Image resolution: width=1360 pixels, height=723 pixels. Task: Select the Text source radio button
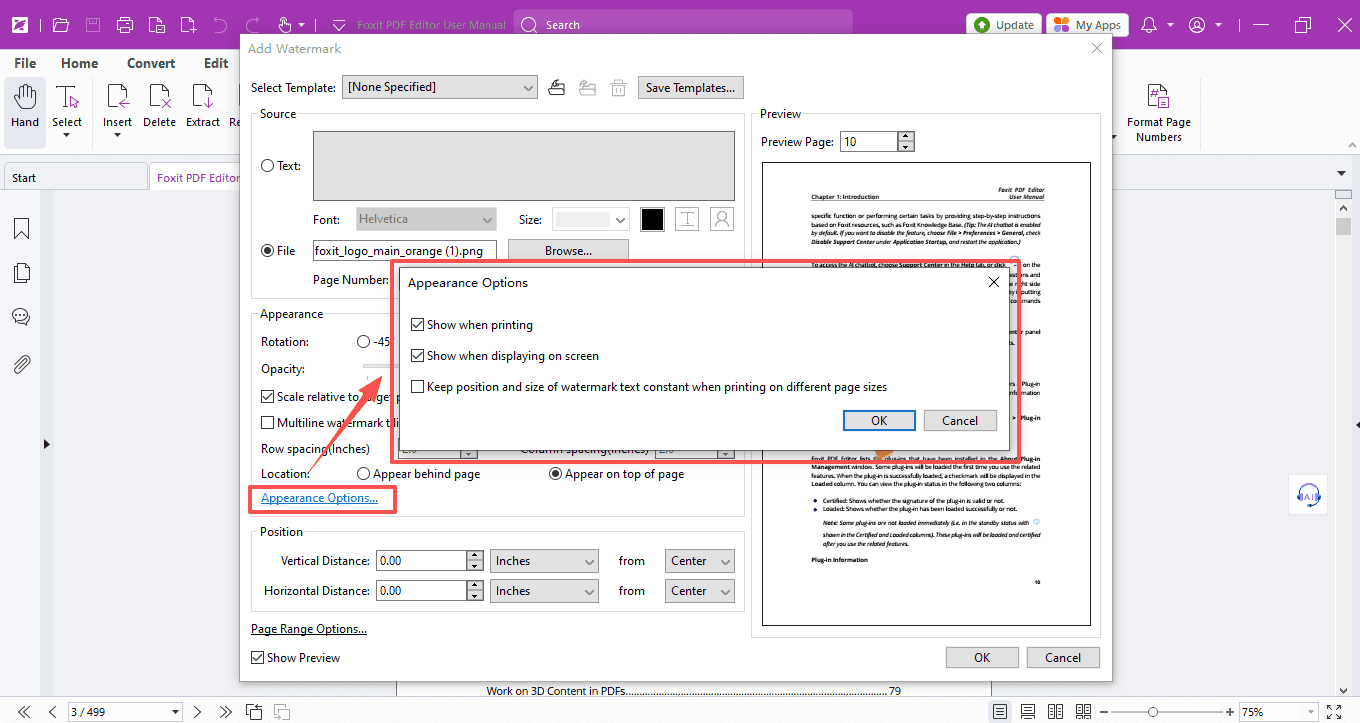point(268,166)
